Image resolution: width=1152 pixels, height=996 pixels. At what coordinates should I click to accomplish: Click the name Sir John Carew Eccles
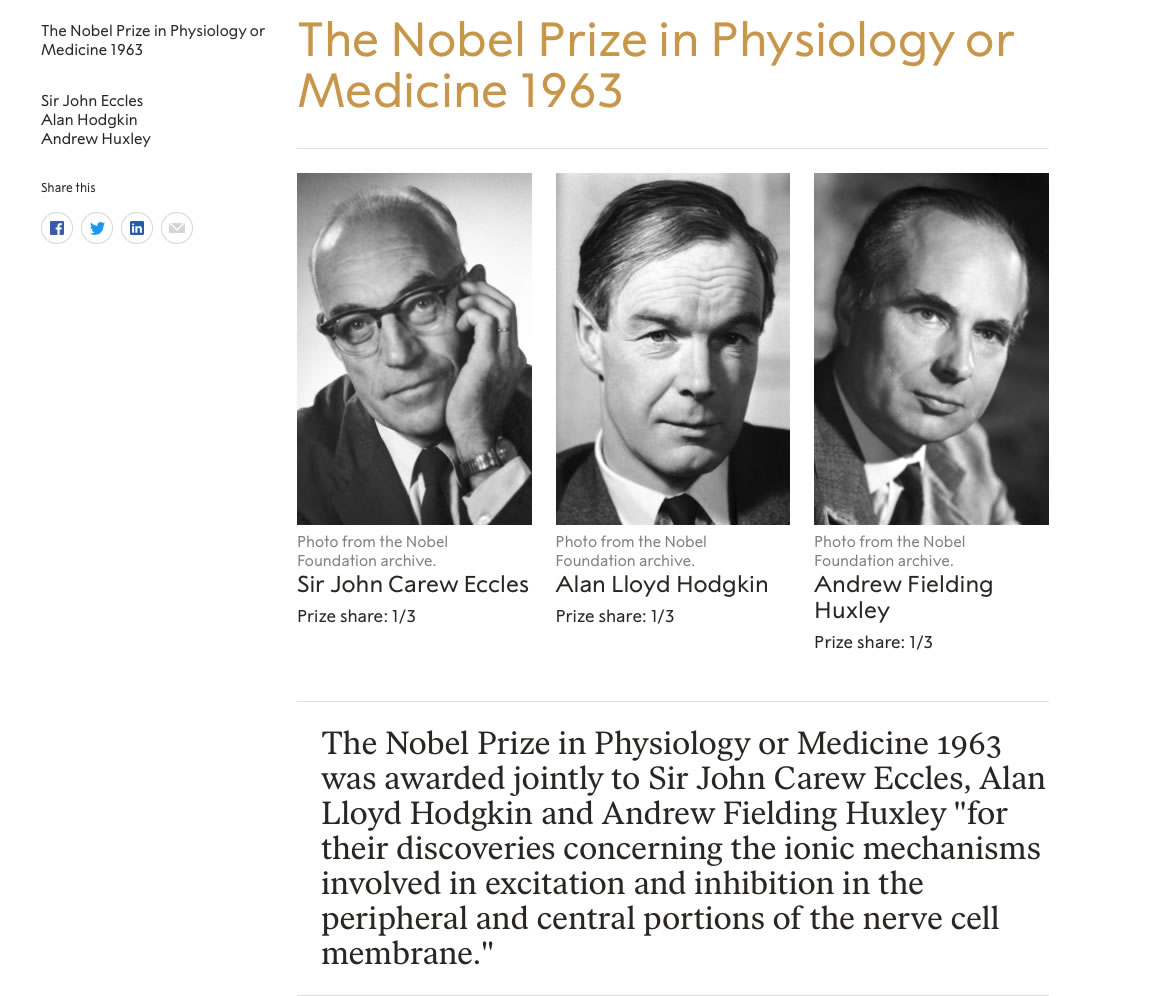pos(413,584)
